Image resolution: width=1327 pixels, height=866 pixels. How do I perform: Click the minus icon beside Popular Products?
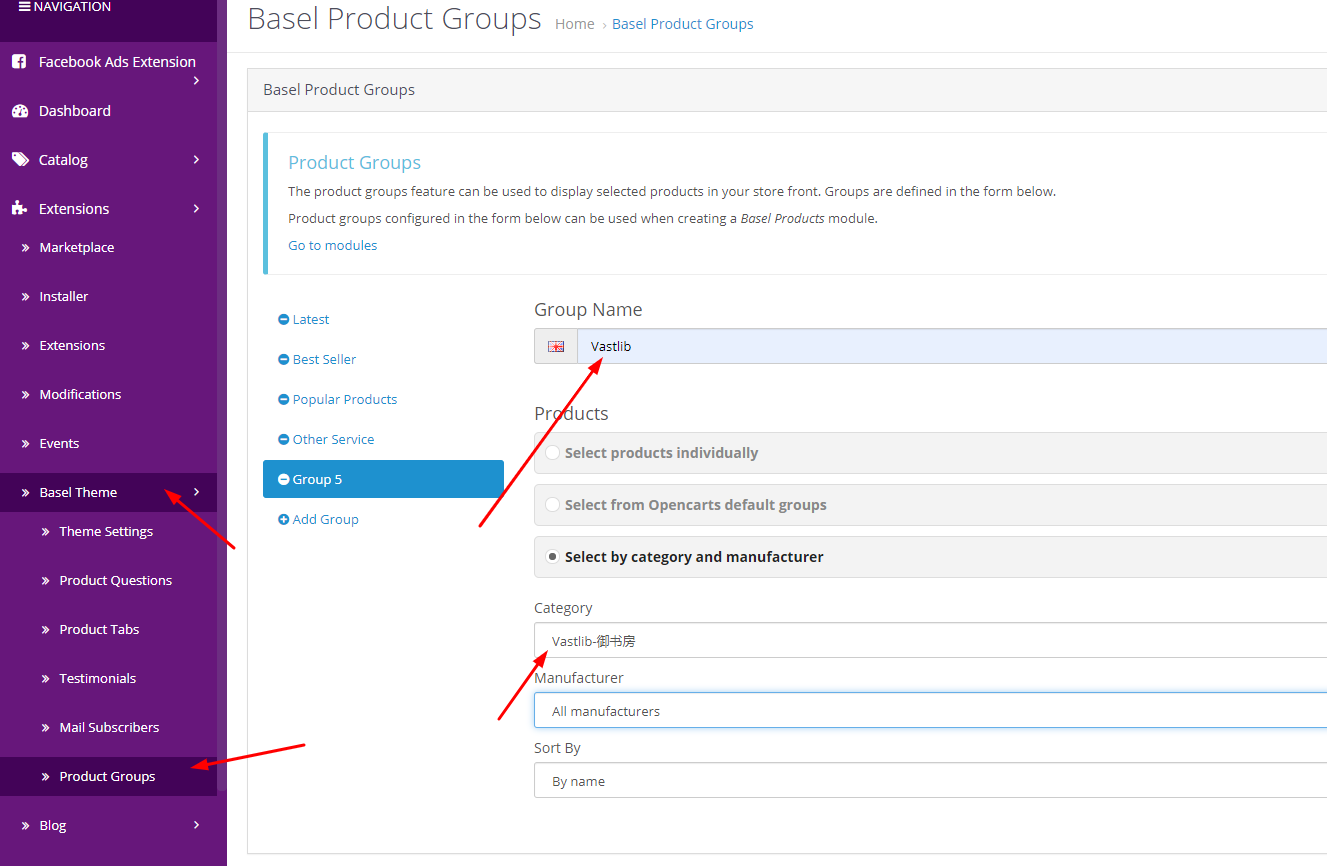(x=284, y=400)
